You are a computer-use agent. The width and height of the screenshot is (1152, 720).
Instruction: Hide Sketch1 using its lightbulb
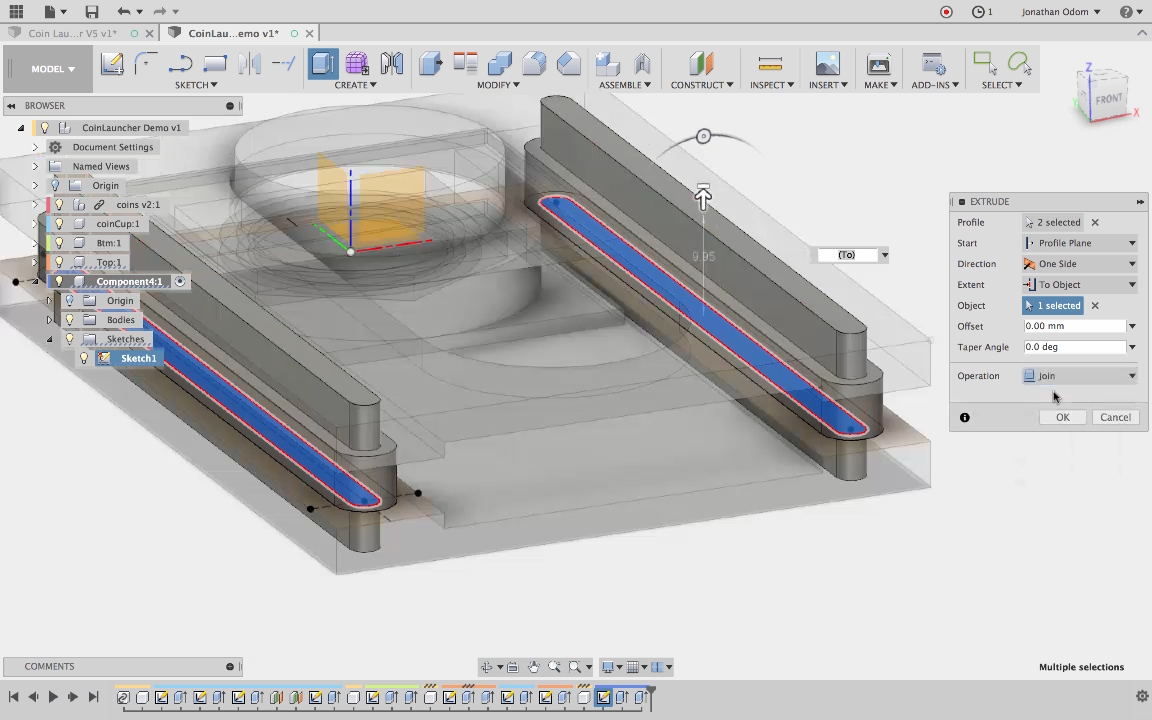85,358
